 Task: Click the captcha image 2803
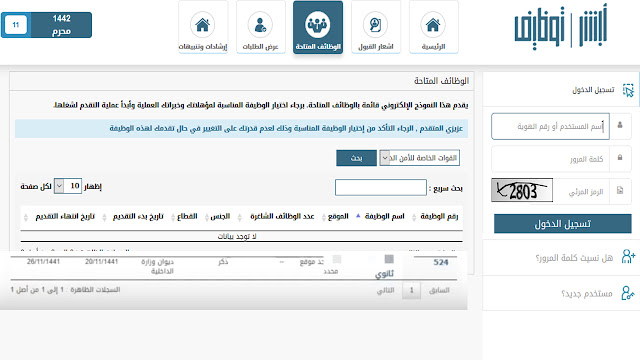522,190
